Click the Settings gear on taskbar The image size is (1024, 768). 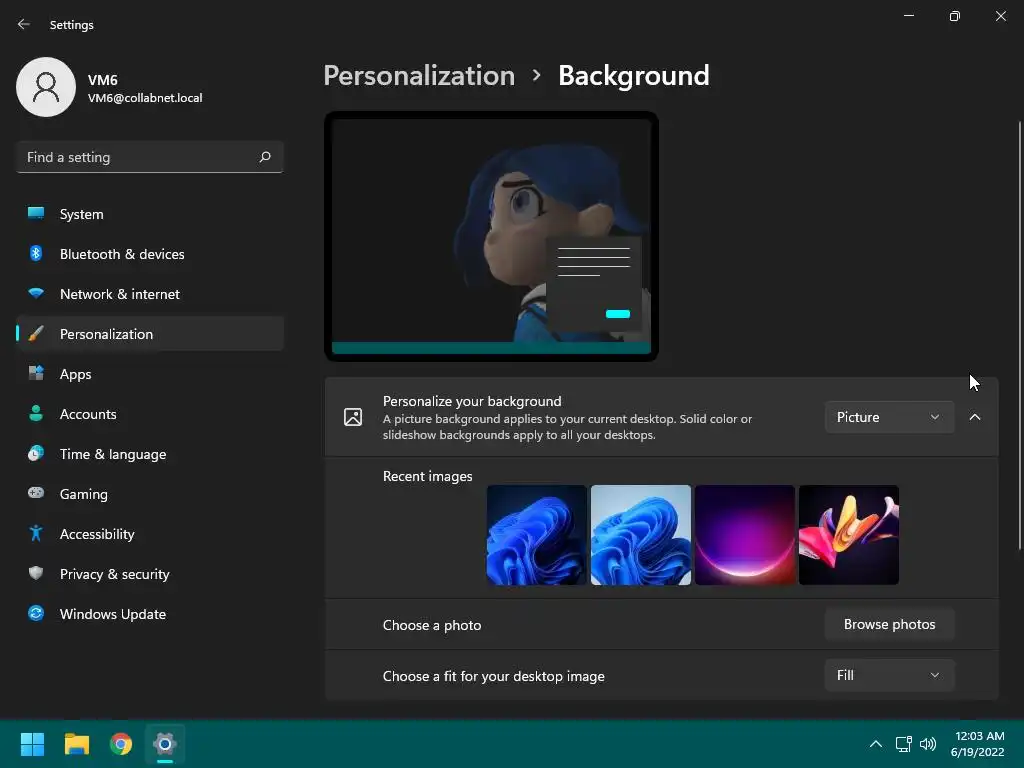165,744
